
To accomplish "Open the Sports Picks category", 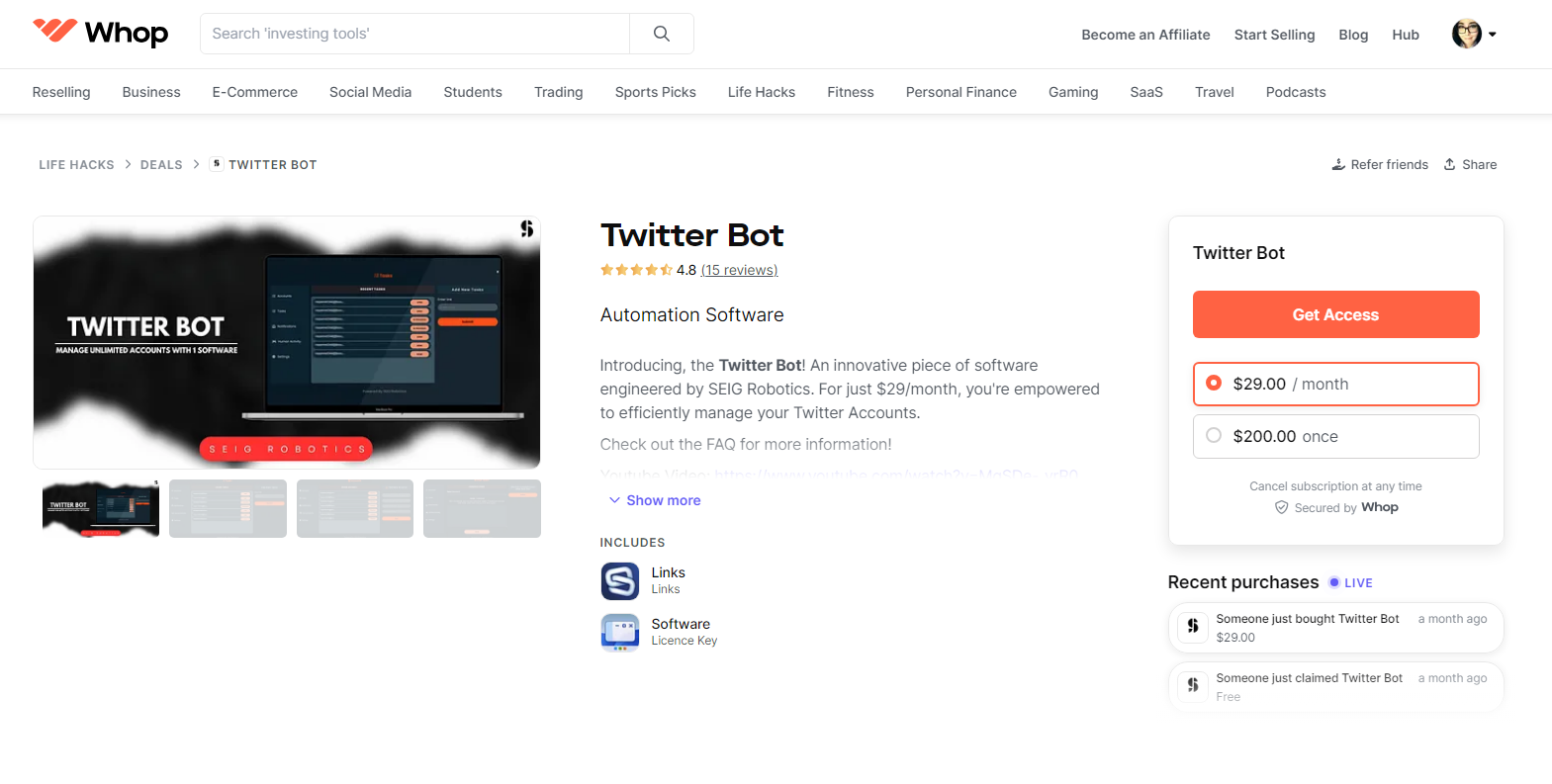I will (656, 92).
